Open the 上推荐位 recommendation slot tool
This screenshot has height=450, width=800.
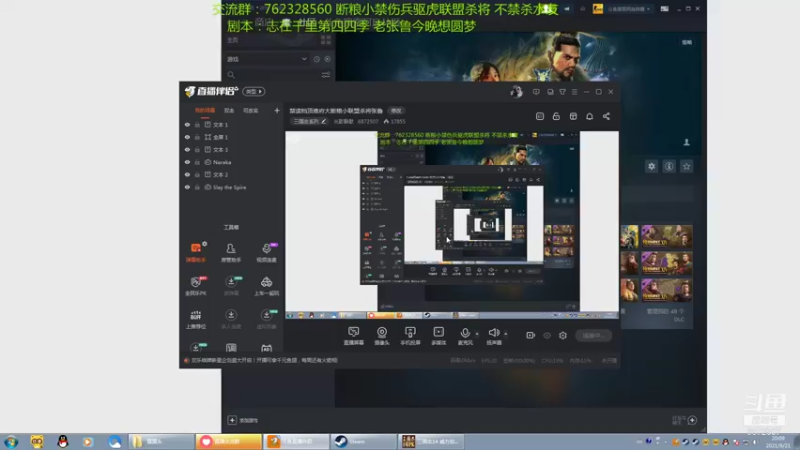coord(196,319)
